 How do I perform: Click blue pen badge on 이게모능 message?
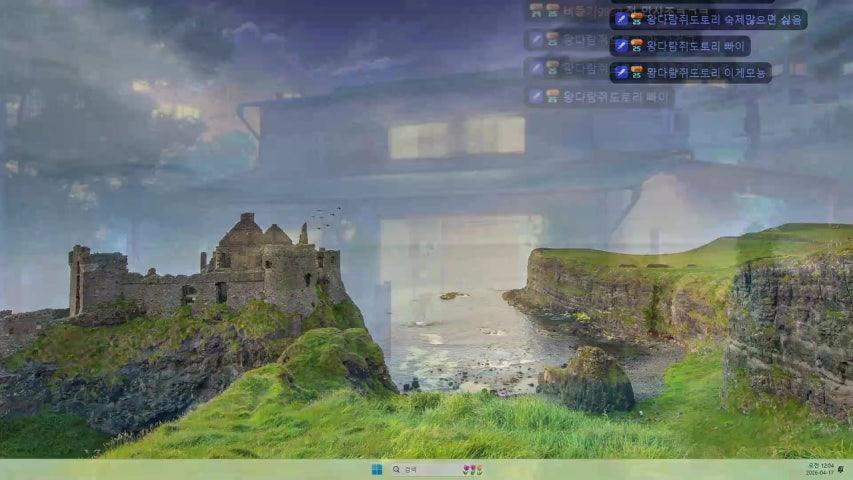click(621, 73)
